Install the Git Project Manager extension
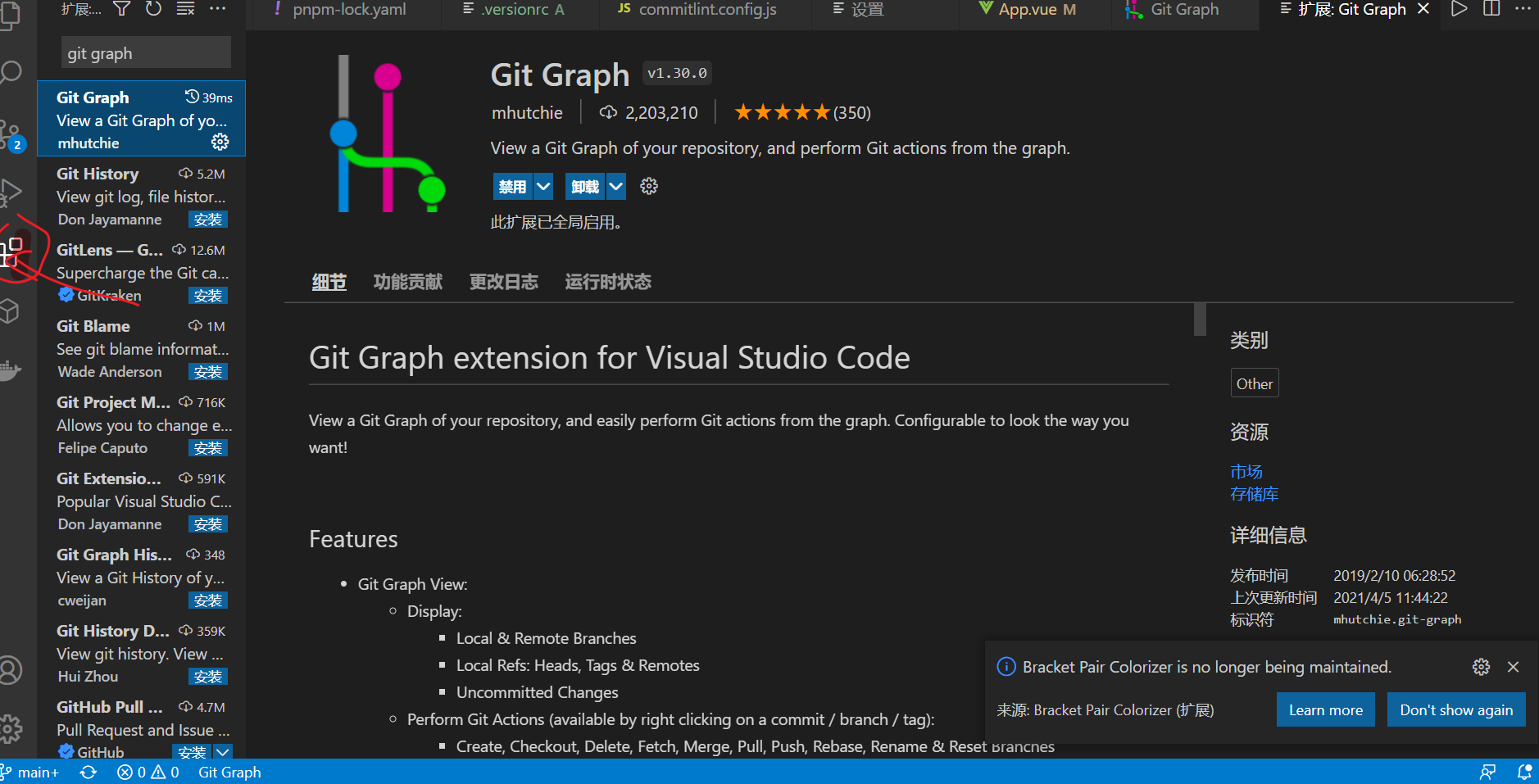This screenshot has width=1539, height=784. [x=208, y=448]
